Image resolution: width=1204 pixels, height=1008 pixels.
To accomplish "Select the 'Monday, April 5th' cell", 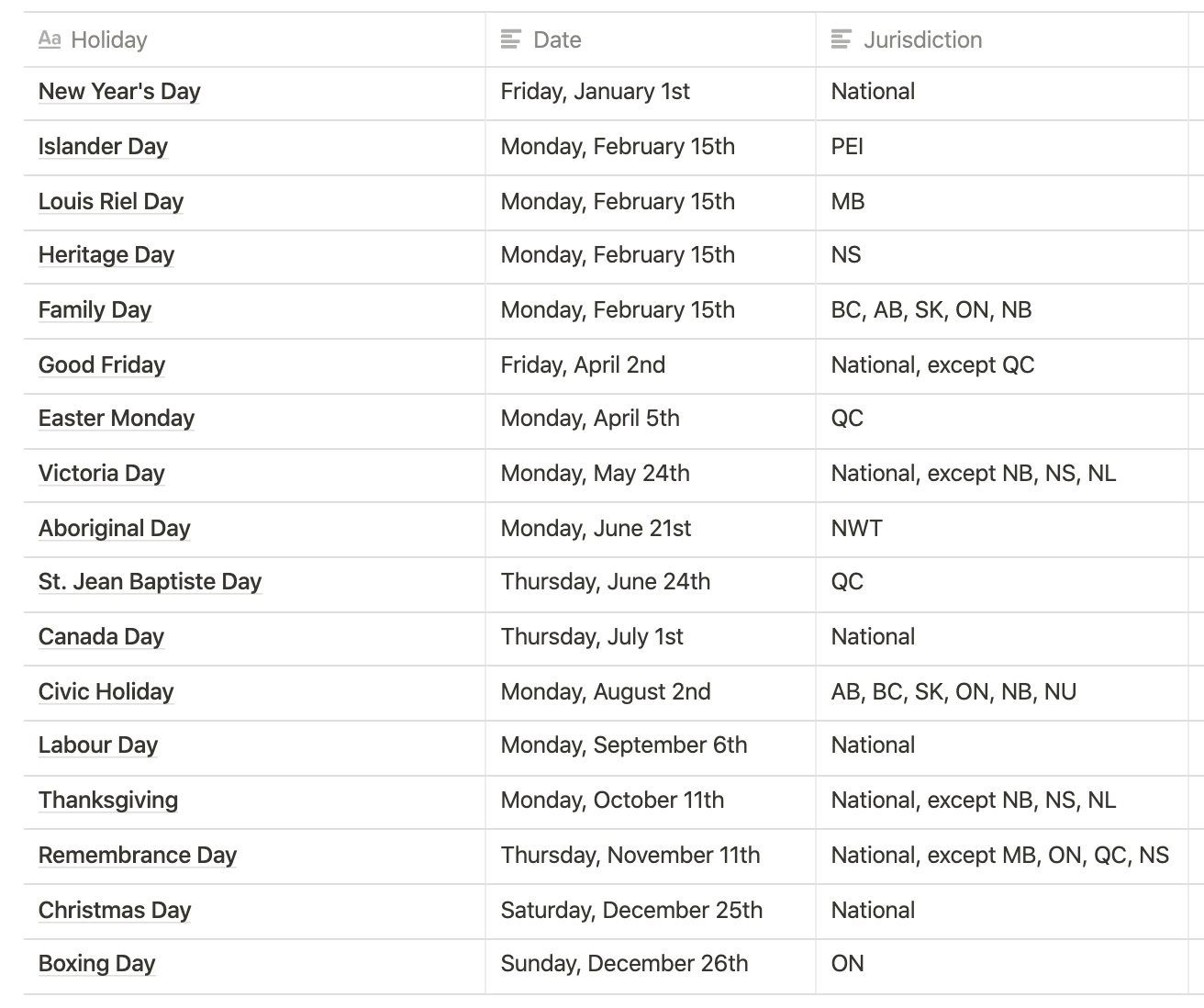I will pos(651,420).
